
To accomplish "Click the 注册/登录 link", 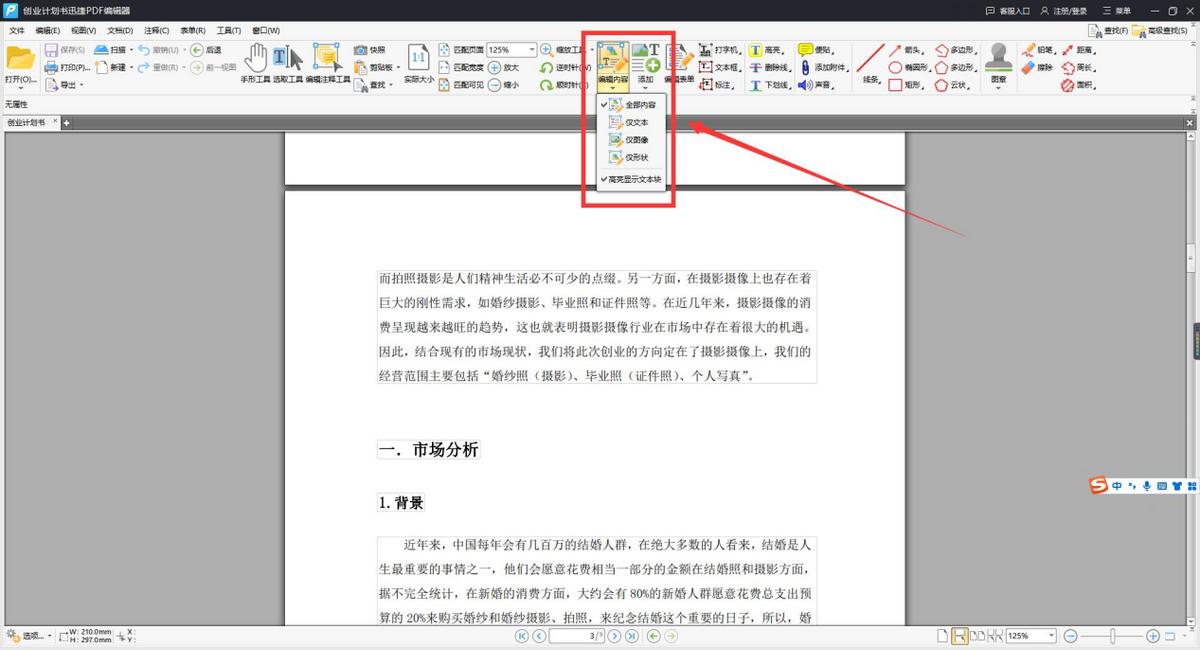I will 1071,10.
